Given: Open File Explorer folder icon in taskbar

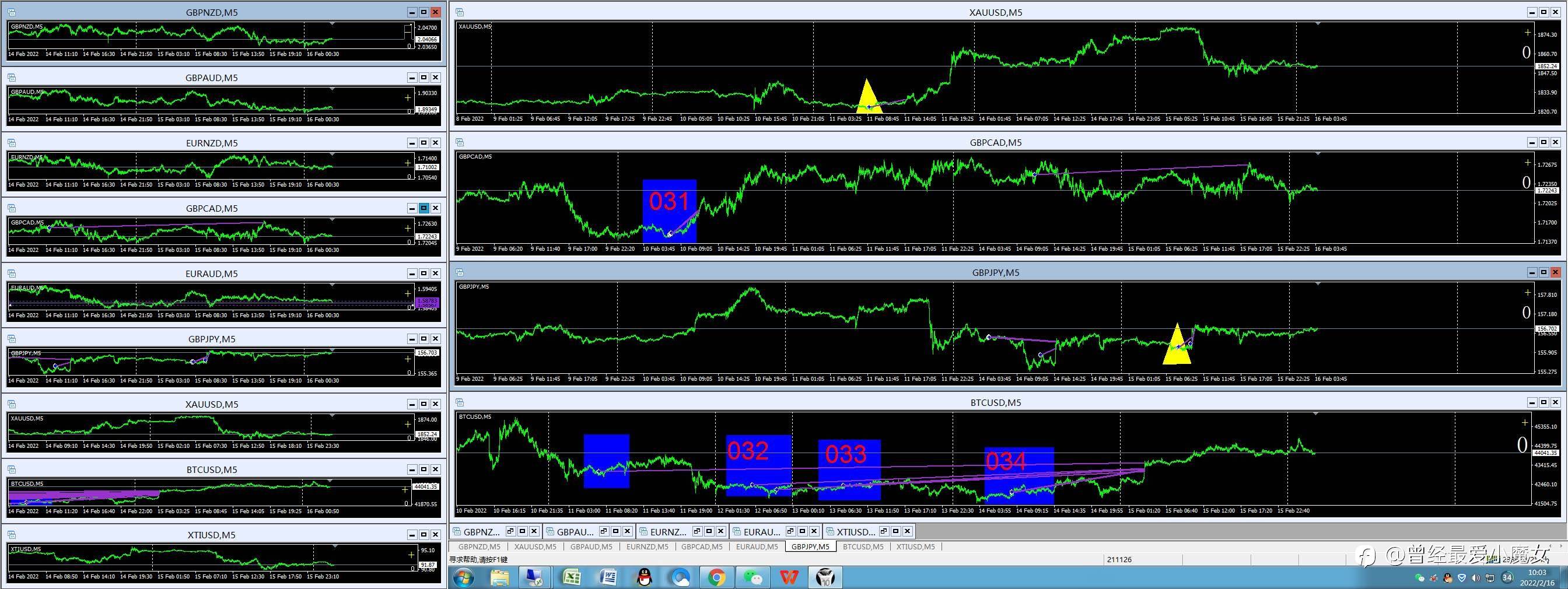Looking at the screenshot, I should tap(499, 577).
